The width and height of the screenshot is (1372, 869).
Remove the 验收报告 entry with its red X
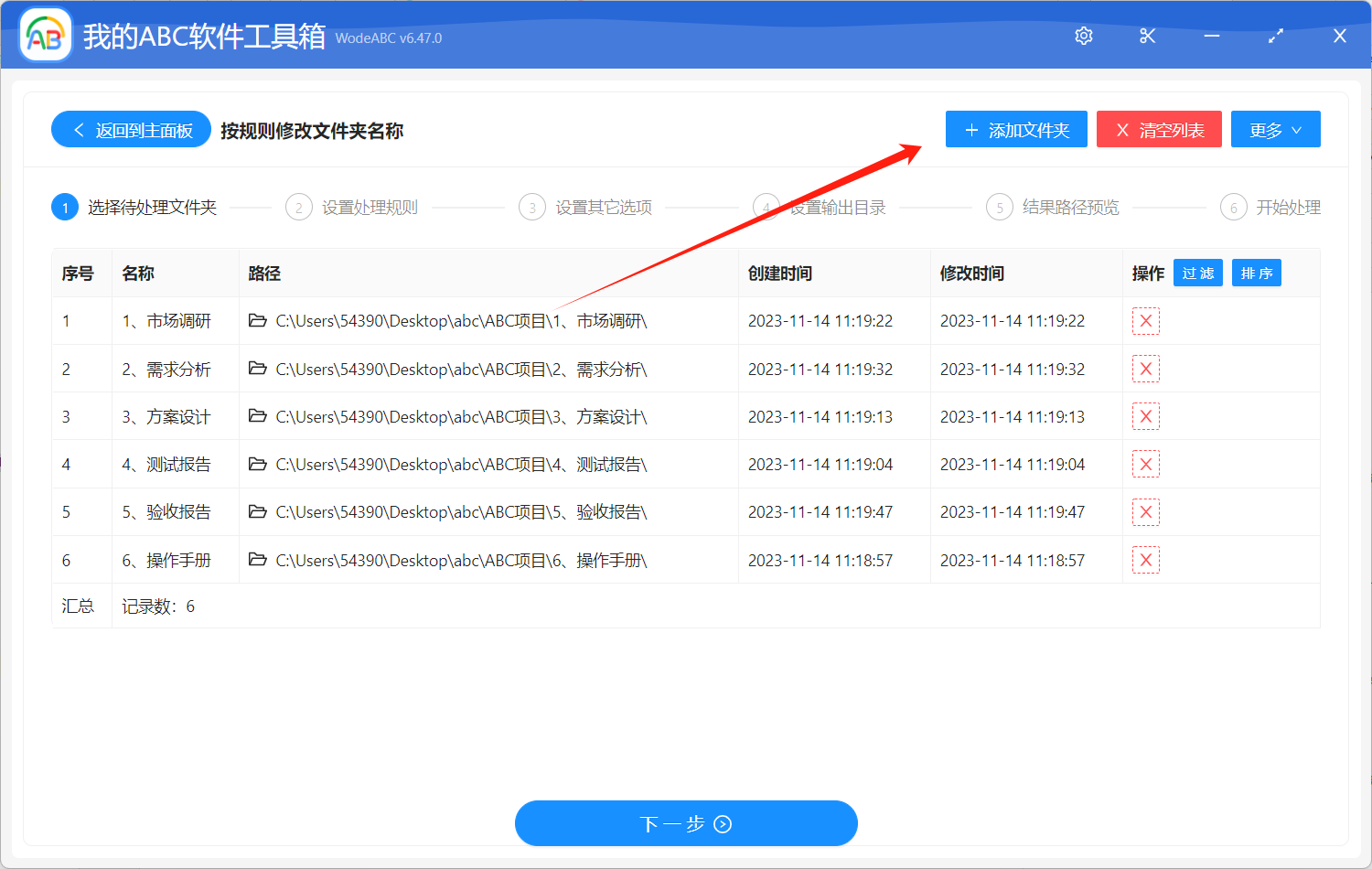pos(1145,511)
